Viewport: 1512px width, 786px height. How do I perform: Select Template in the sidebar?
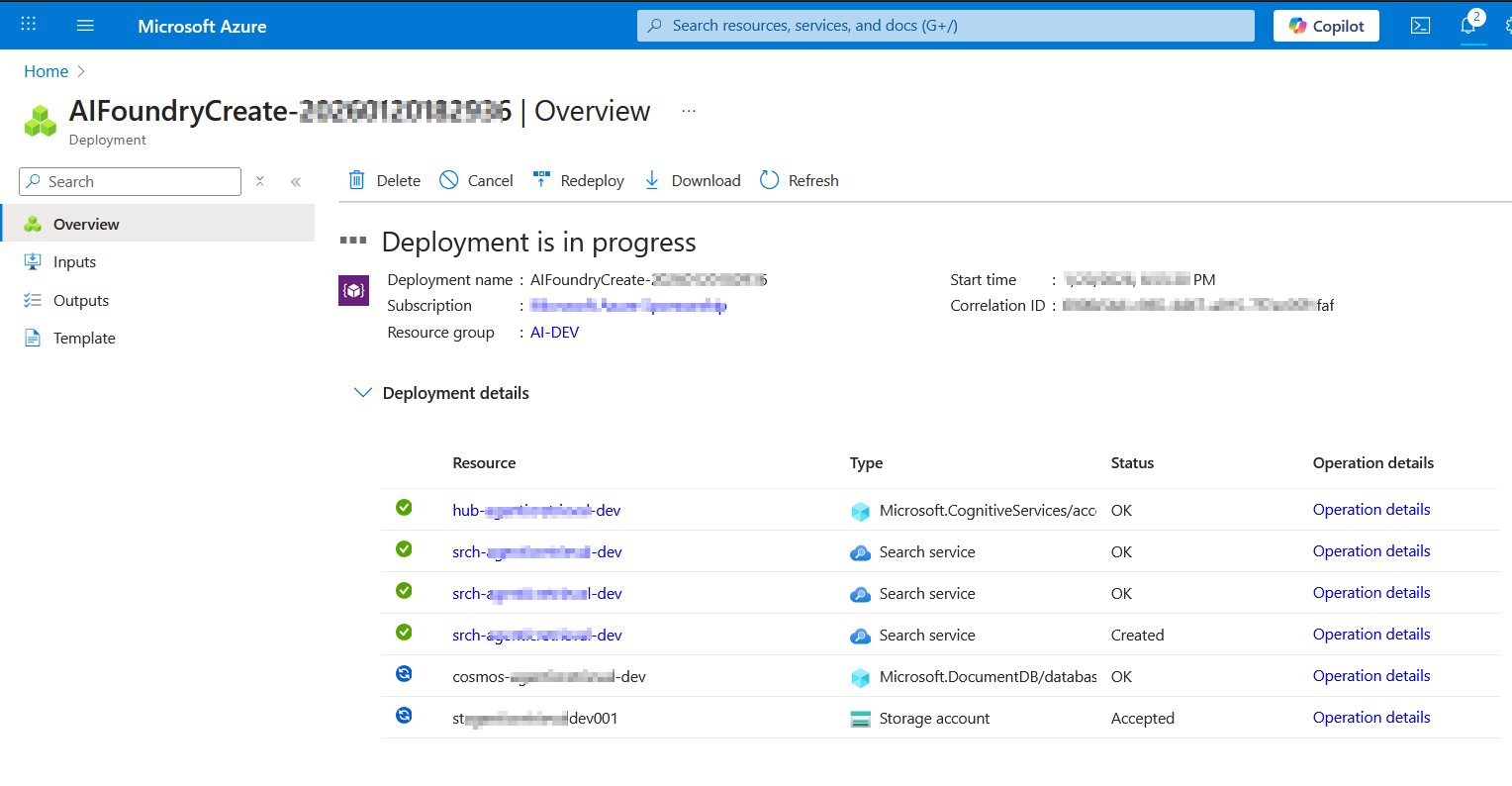tap(84, 339)
